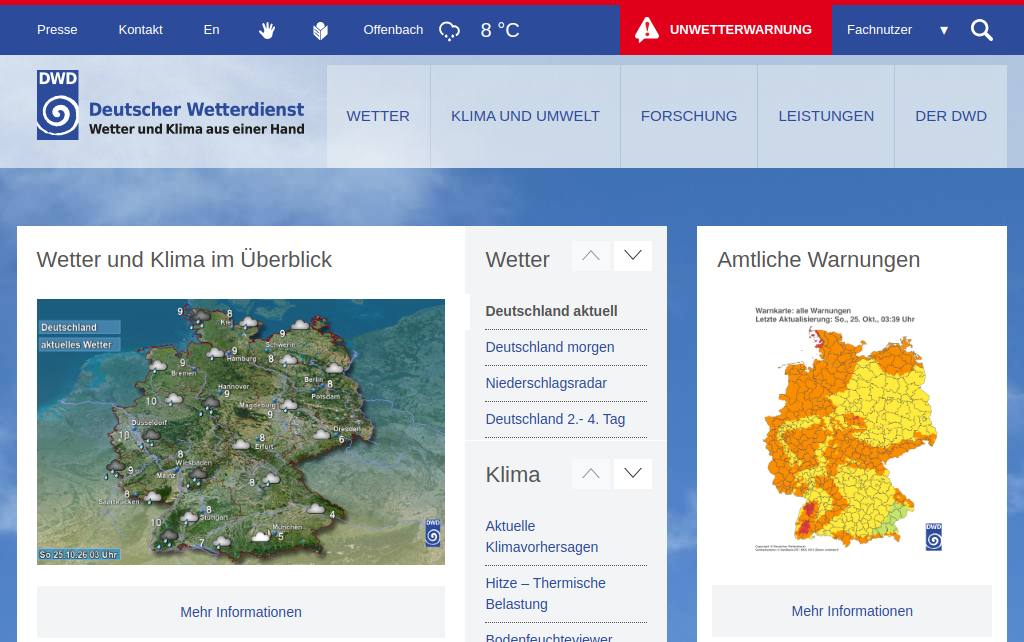Click the Wetter und Klima im Überblick heading

[184, 260]
